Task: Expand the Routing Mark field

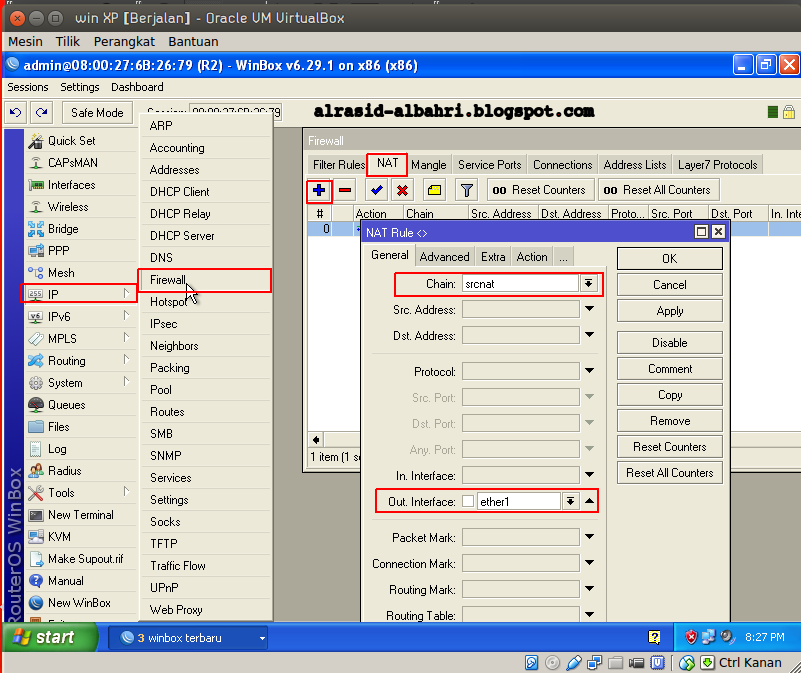Action: (590, 589)
